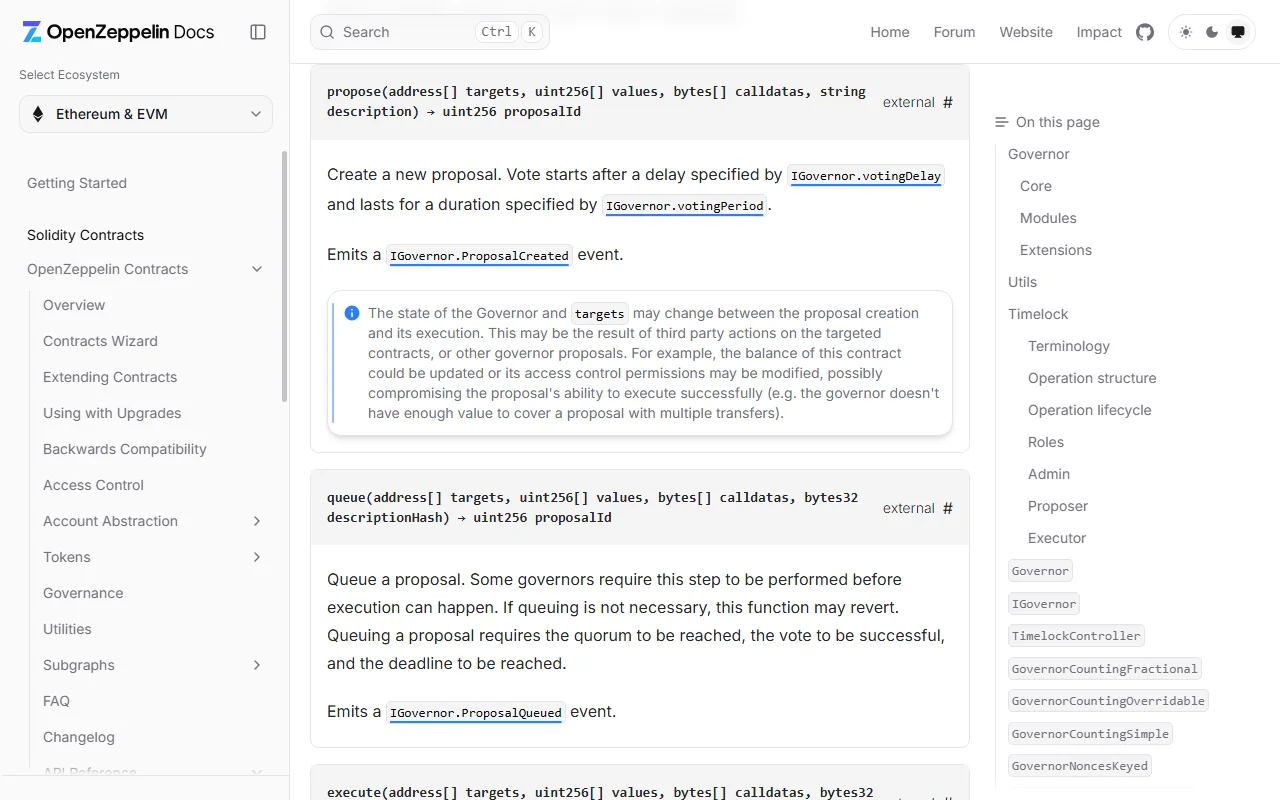Jump to Operation lifecycle section
This screenshot has height=800, width=1280.
click(1089, 410)
